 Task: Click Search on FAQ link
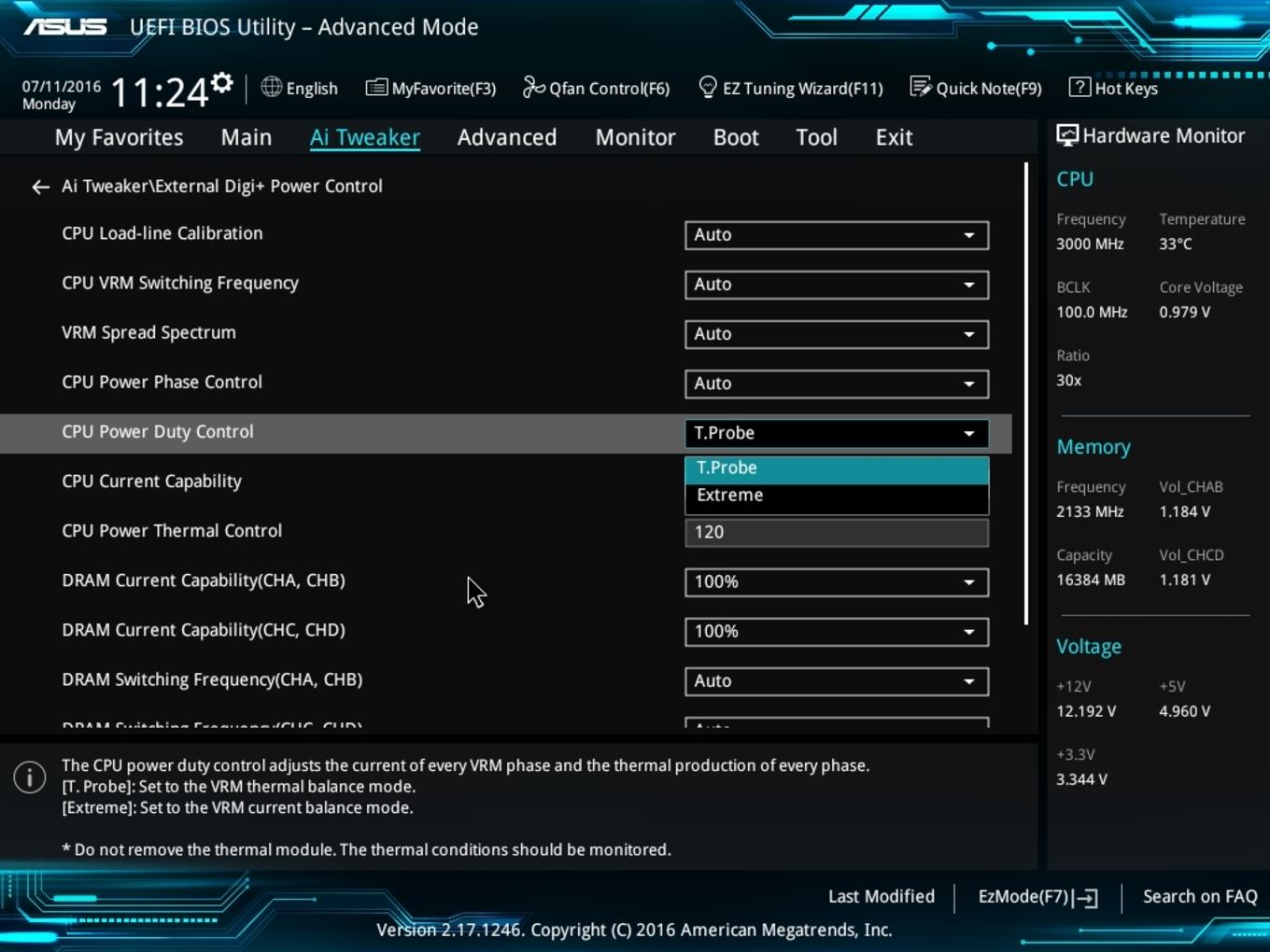point(1200,897)
